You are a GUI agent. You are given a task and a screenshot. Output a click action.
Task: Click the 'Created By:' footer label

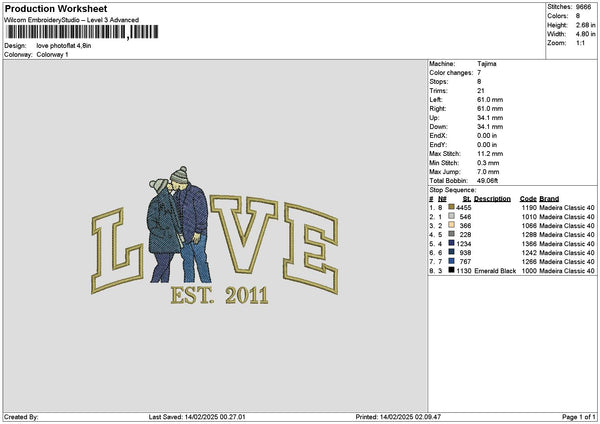pyautogui.click(x=21, y=417)
